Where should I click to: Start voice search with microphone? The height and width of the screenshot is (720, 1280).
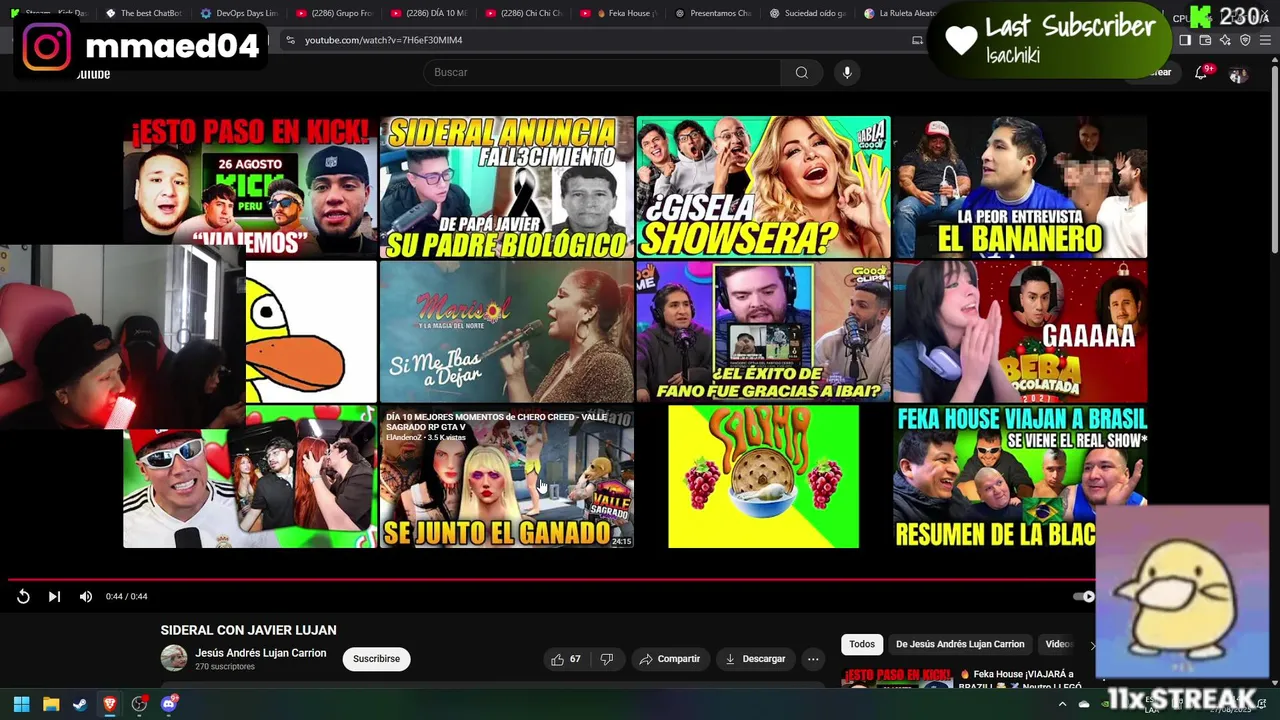coord(847,72)
